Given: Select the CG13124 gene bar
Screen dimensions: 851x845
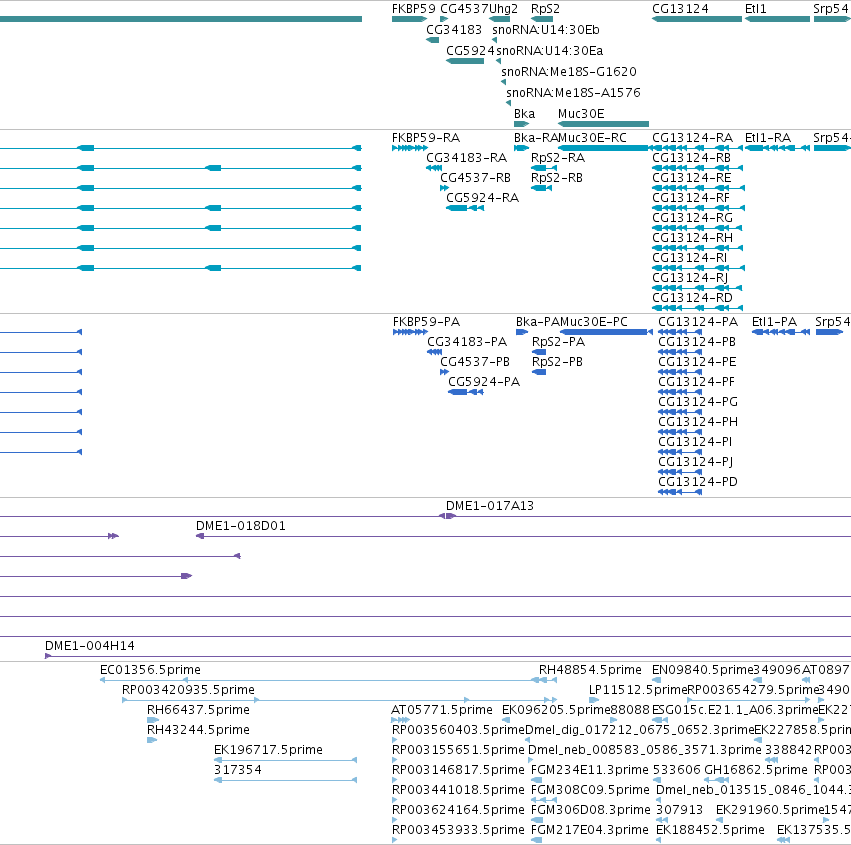Looking at the screenshot, I should click(697, 19).
